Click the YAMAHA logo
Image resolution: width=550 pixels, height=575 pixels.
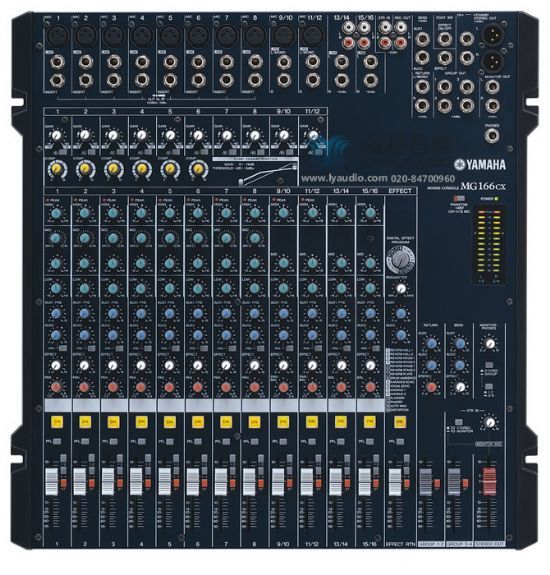tap(480, 165)
